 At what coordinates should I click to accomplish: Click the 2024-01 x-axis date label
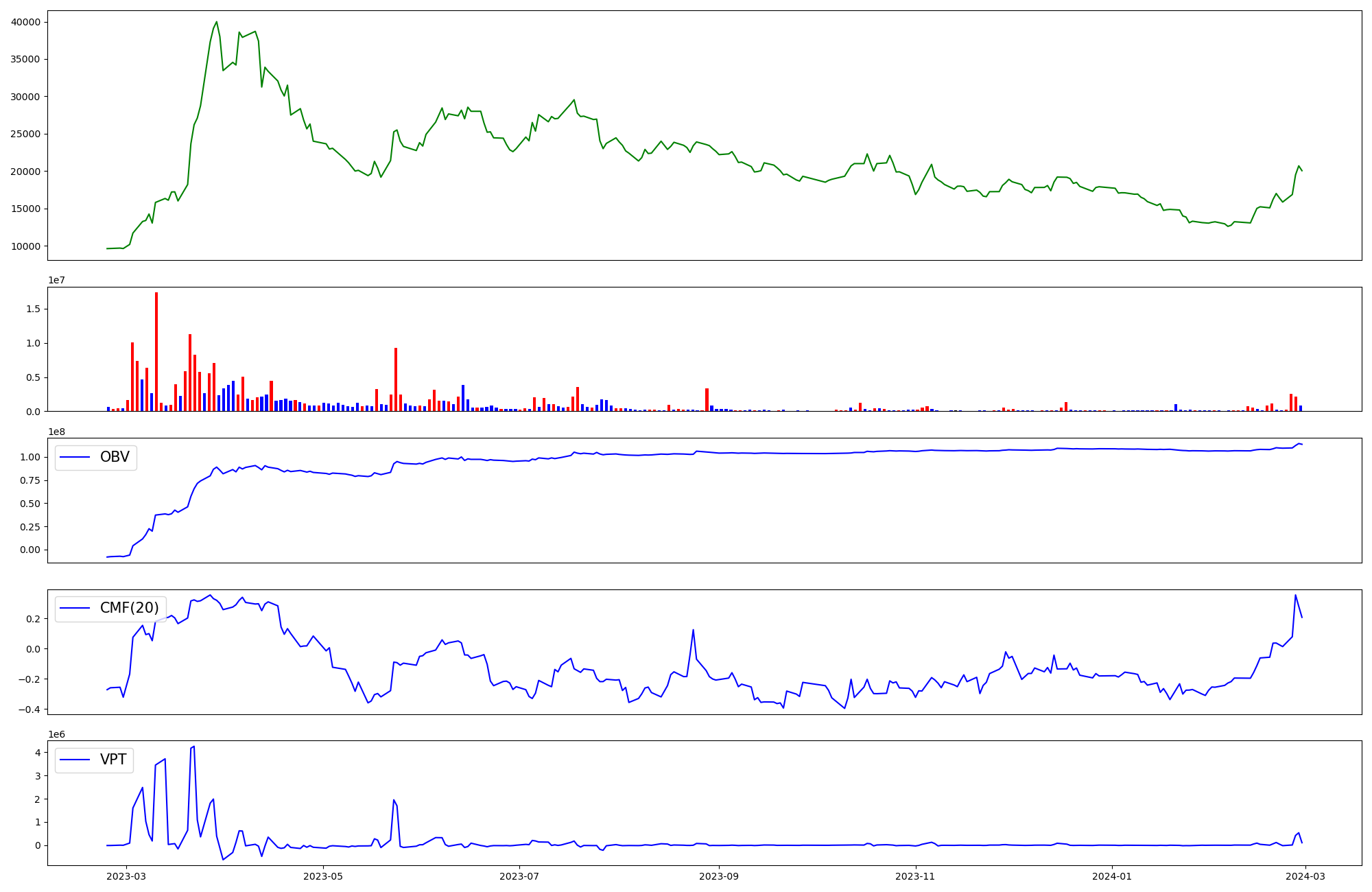pyautogui.click(x=1111, y=876)
